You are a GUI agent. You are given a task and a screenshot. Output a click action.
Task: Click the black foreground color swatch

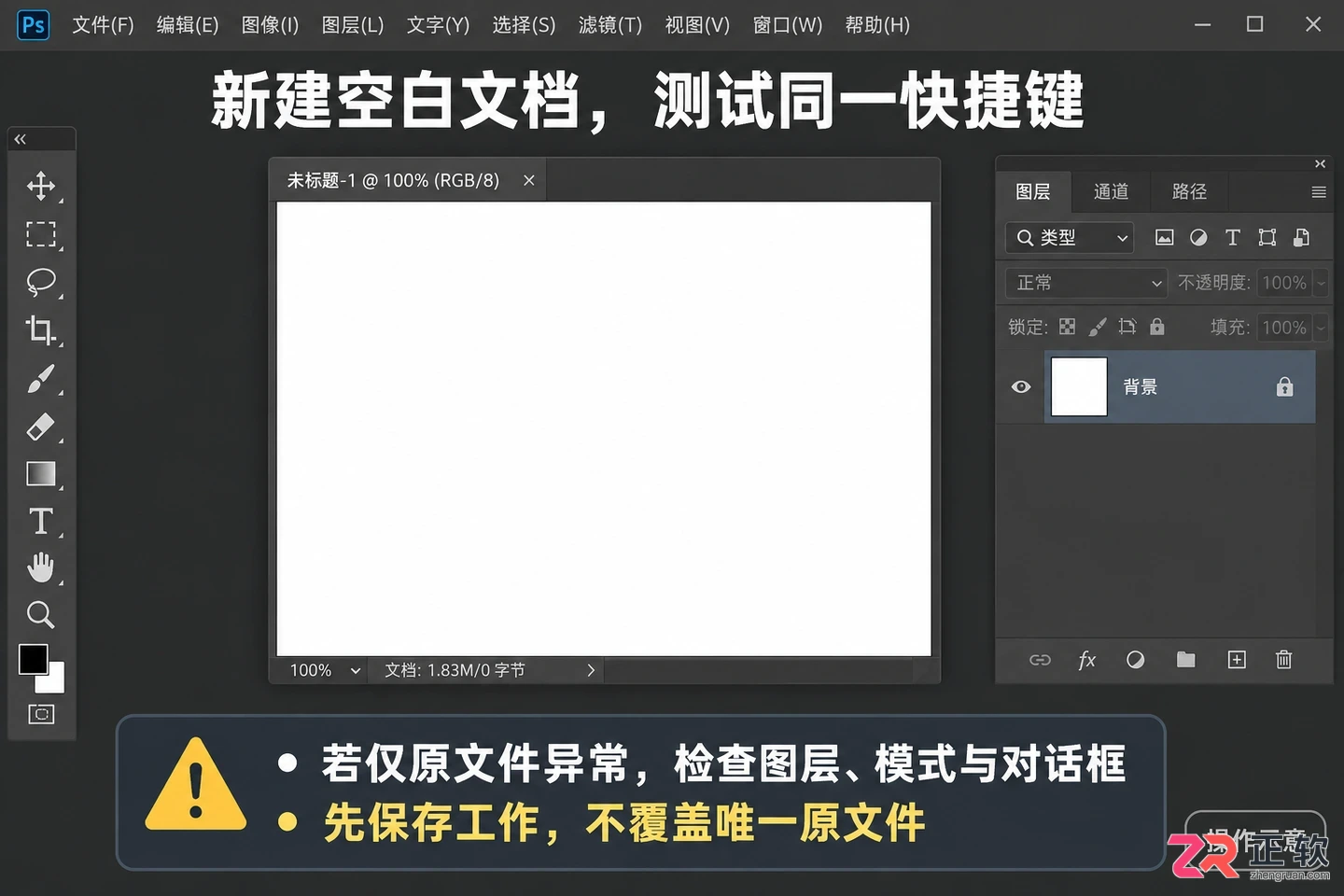pyautogui.click(x=33, y=659)
